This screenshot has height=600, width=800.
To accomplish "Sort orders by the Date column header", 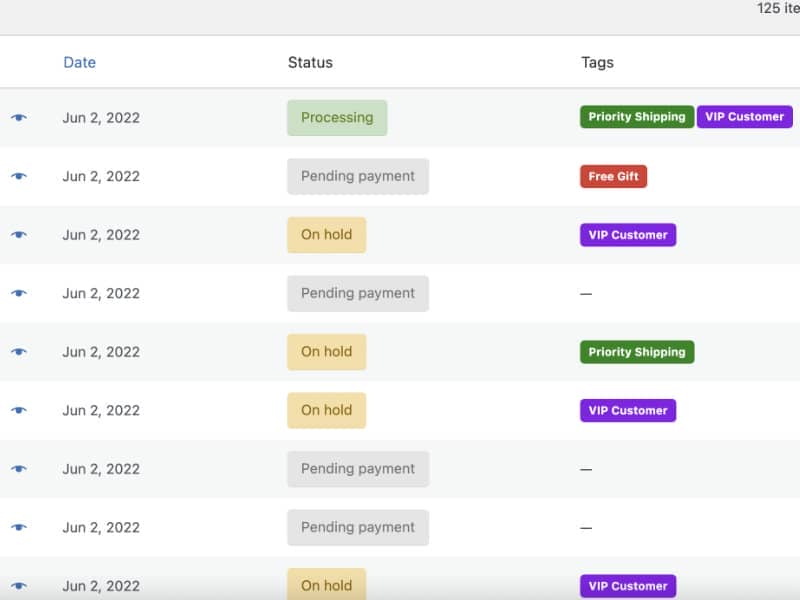I will [x=79, y=62].
